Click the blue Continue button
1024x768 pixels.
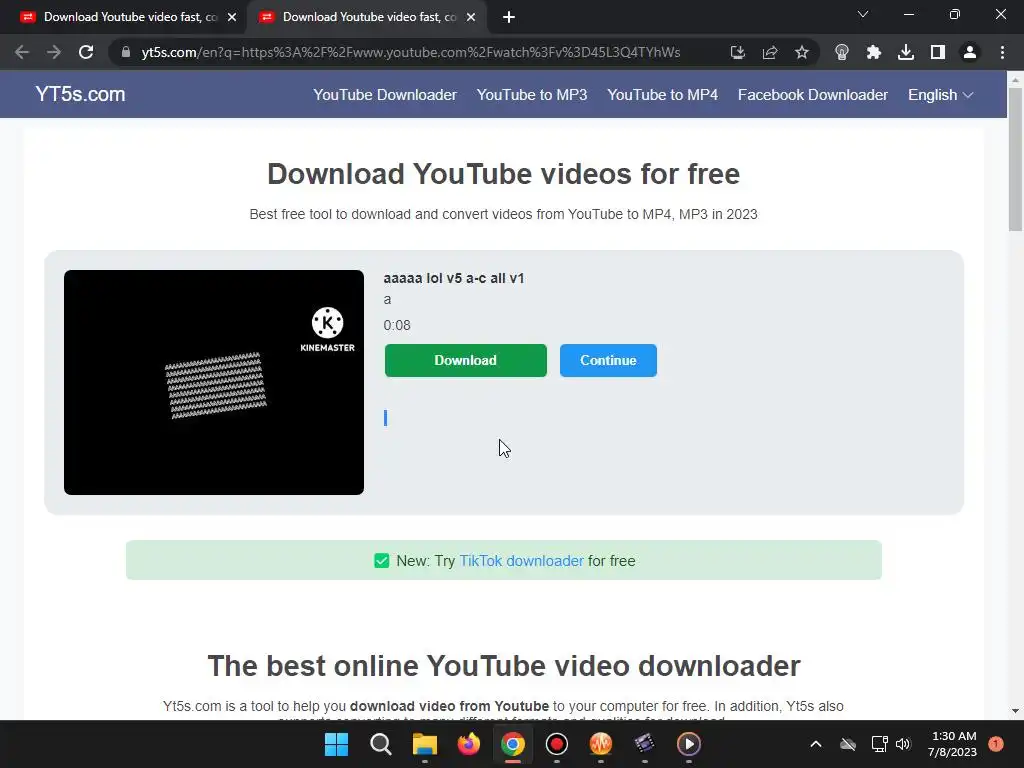point(608,360)
